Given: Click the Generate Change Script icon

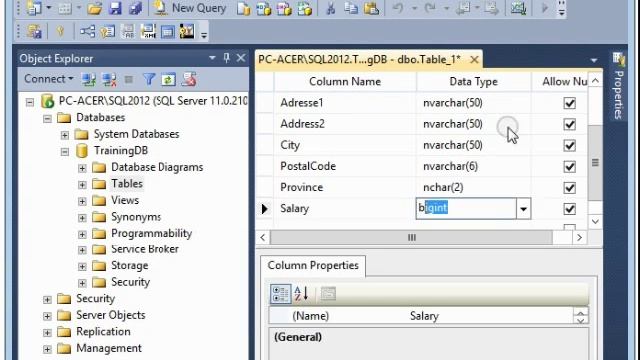Looking at the screenshot, I should (34, 31).
